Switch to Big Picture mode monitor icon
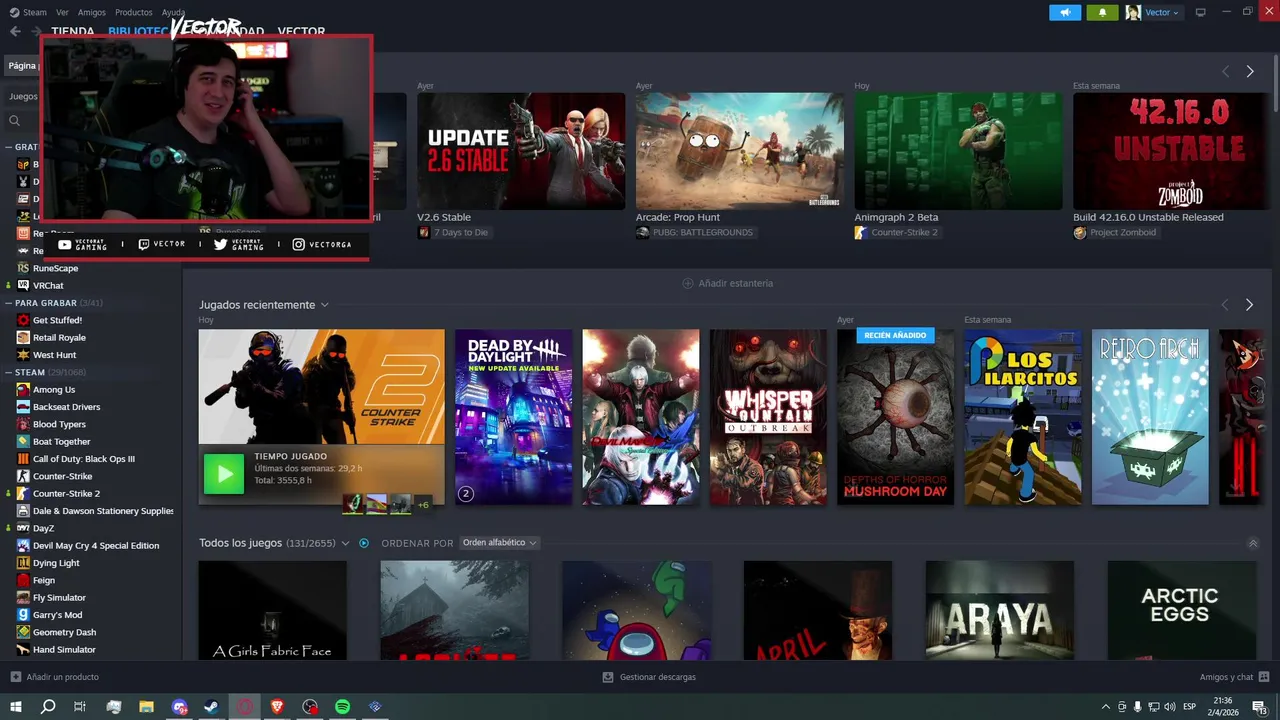This screenshot has width=1280, height=720. tap(1201, 12)
